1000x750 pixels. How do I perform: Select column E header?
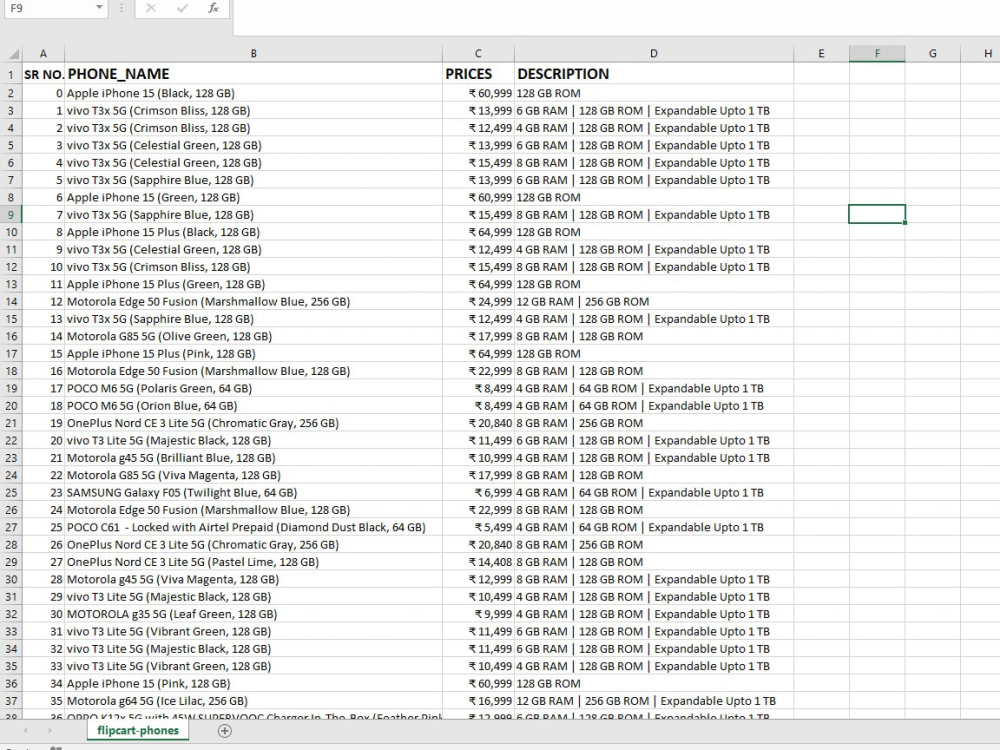pos(821,54)
